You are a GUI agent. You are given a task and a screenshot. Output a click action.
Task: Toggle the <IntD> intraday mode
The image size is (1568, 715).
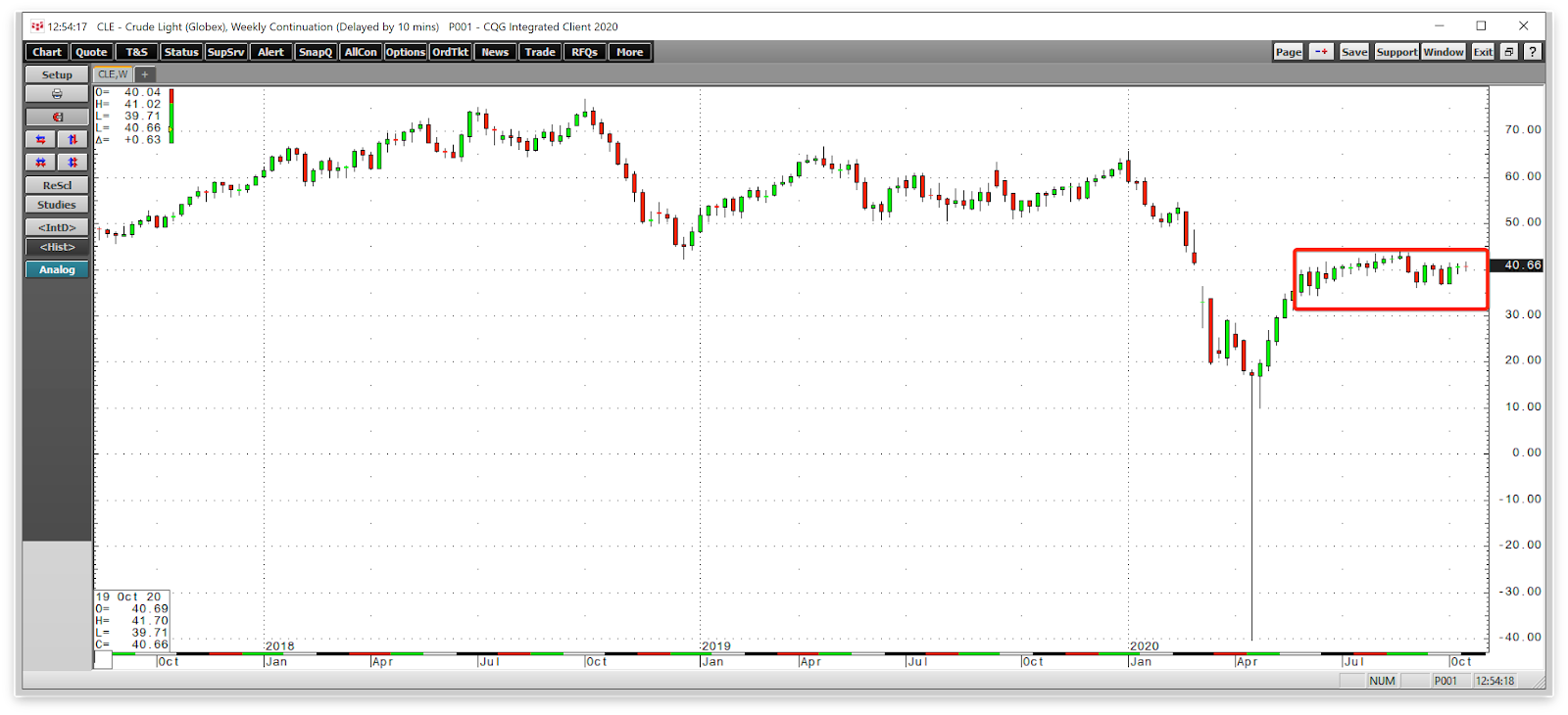57,227
